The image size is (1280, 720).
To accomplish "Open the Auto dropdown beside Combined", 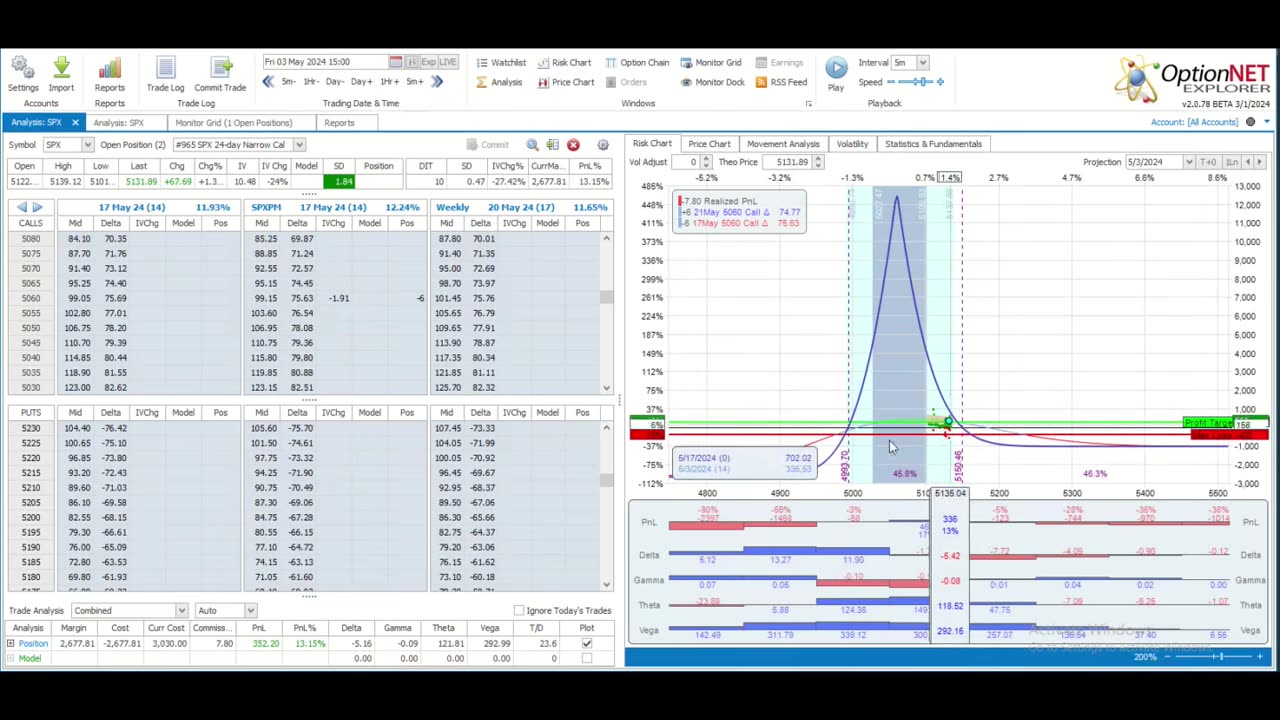I will [250, 610].
